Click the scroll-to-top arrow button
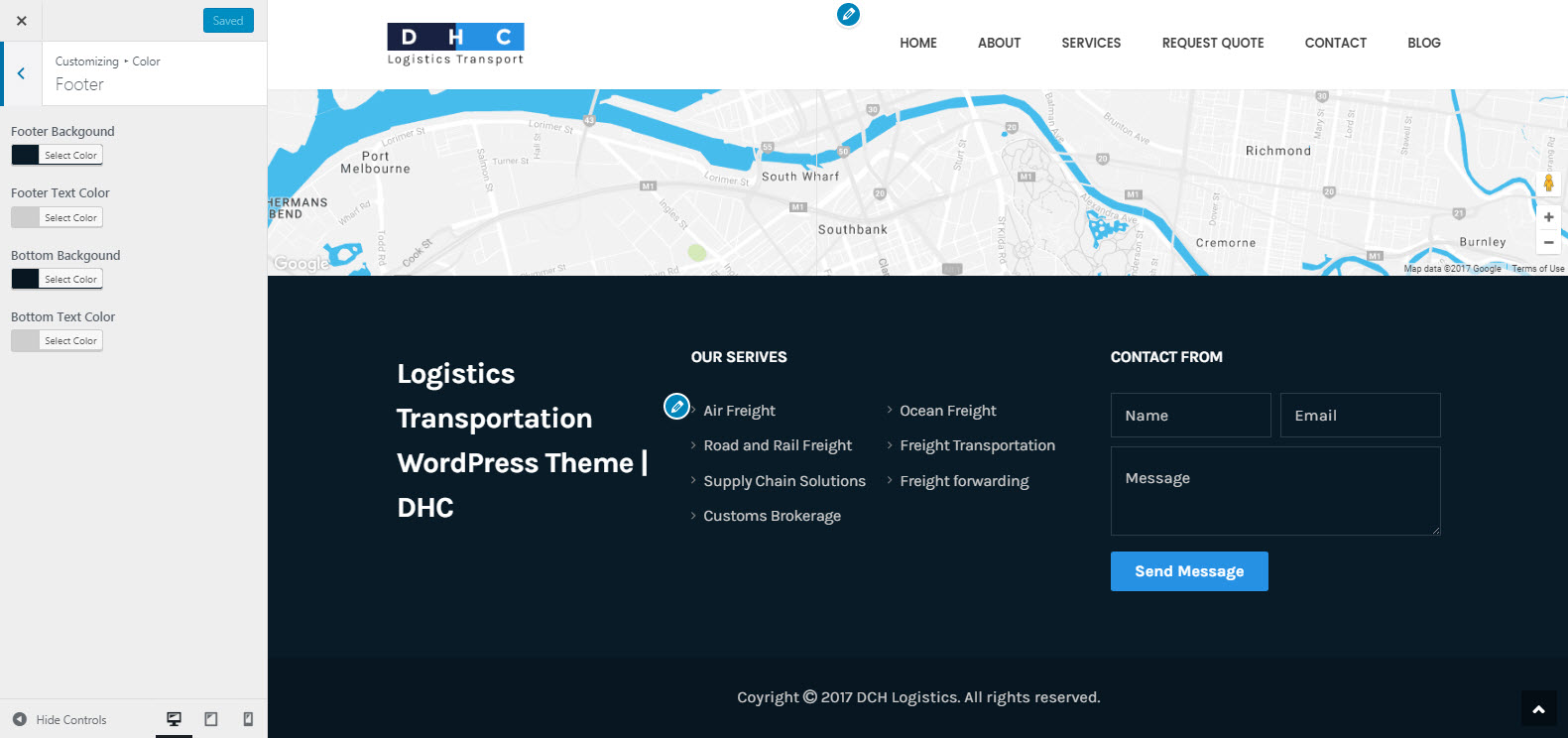1568x738 pixels. click(1538, 708)
